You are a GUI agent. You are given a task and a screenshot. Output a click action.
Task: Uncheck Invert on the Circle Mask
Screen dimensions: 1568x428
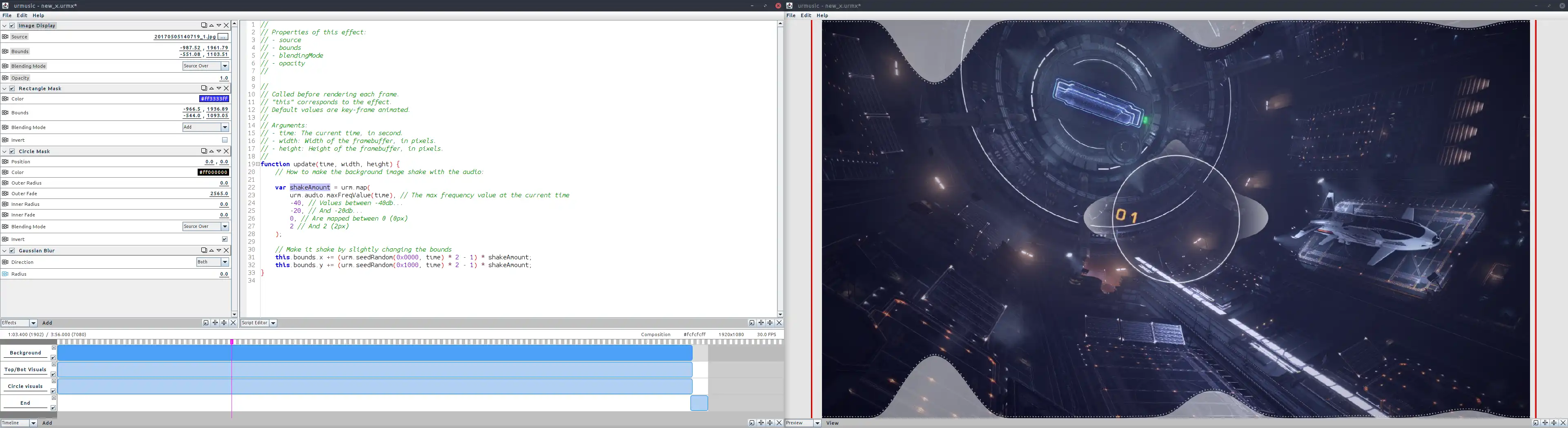(225, 239)
